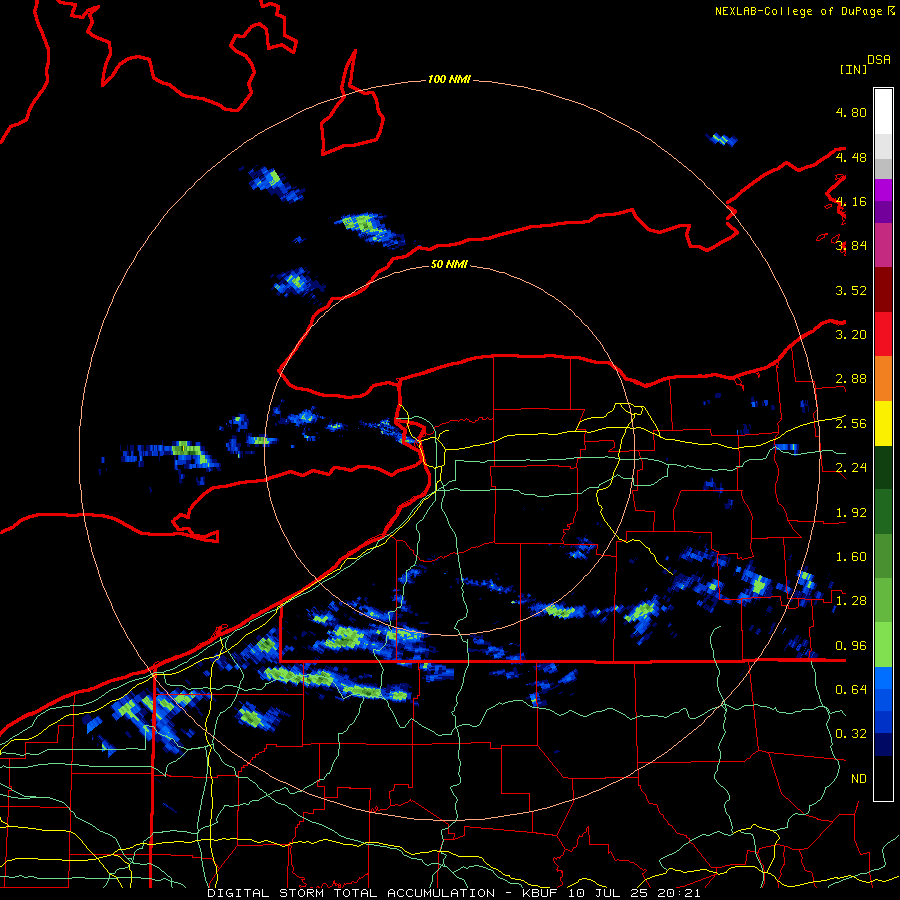Click the 0.64 legend value
This screenshot has width=900, height=900.
coord(851,689)
